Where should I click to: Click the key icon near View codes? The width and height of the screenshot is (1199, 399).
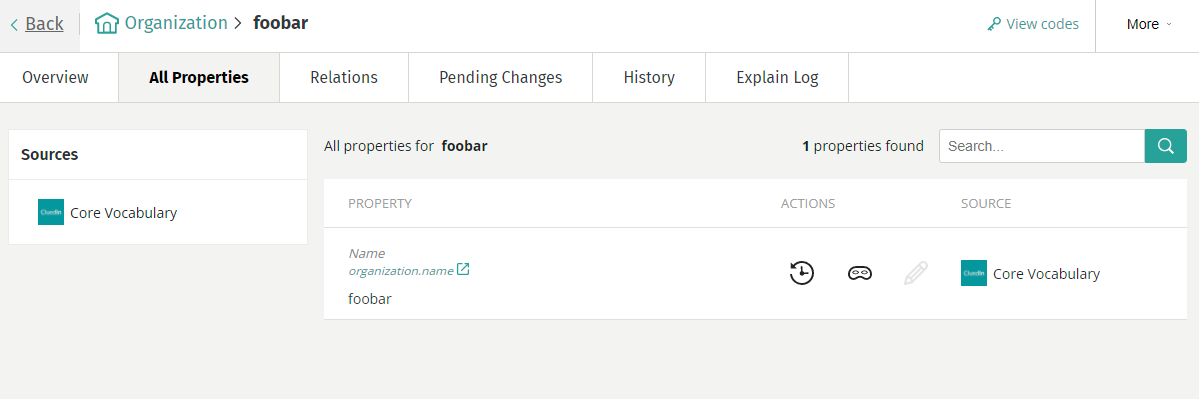tap(994, 24)
